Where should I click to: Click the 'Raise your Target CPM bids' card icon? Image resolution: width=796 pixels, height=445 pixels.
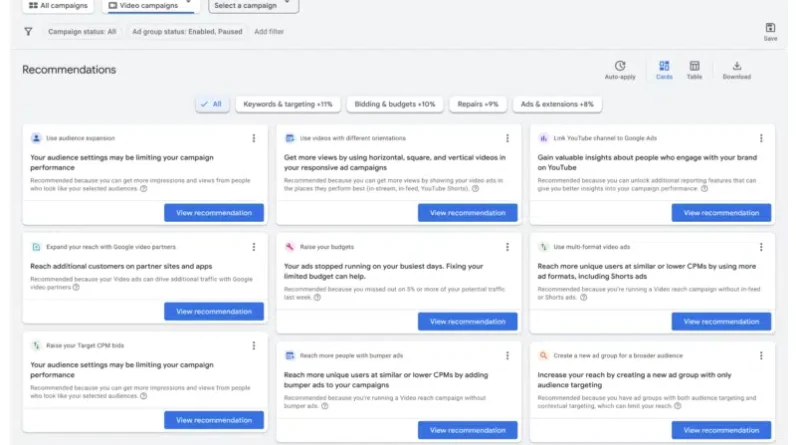[x=36, y=346]
